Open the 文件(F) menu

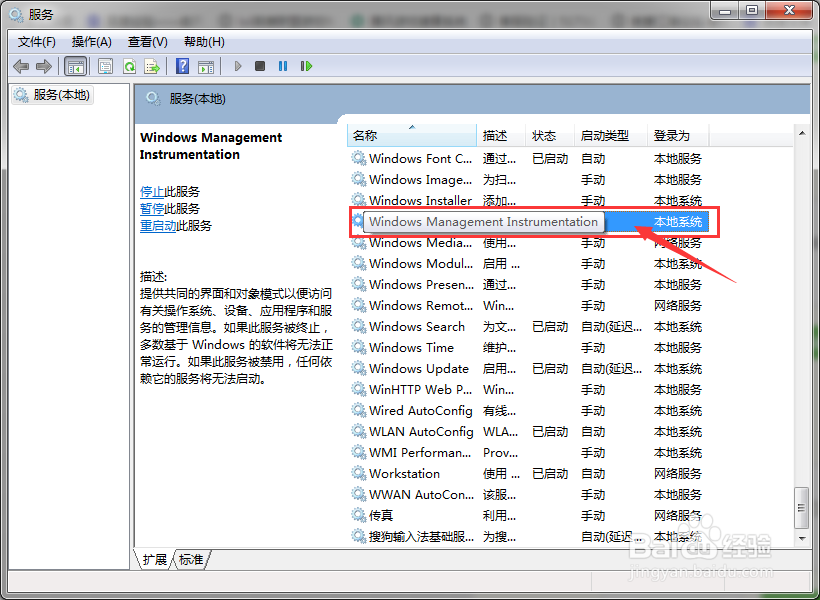37,42
